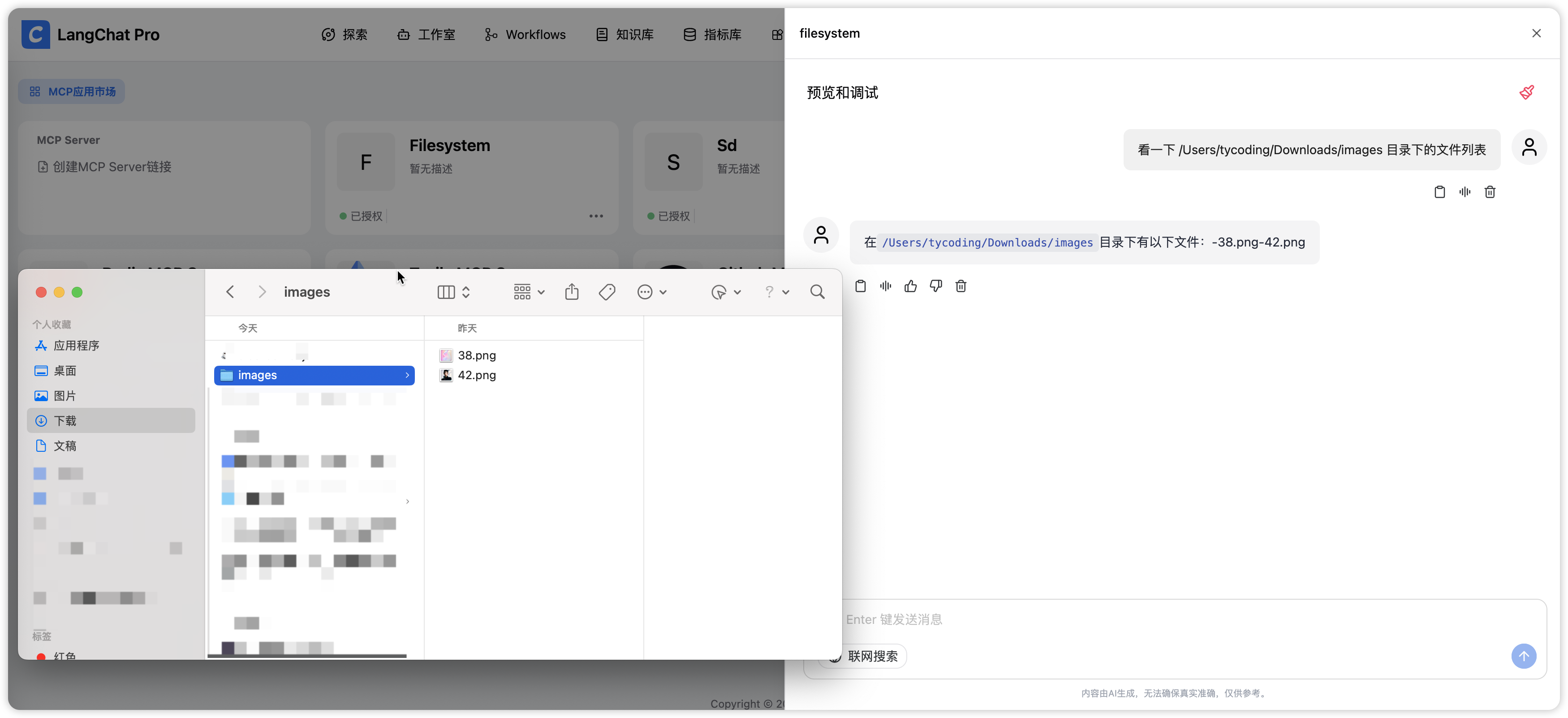Select 下载 in Finder sidebar

click(65, 421)
